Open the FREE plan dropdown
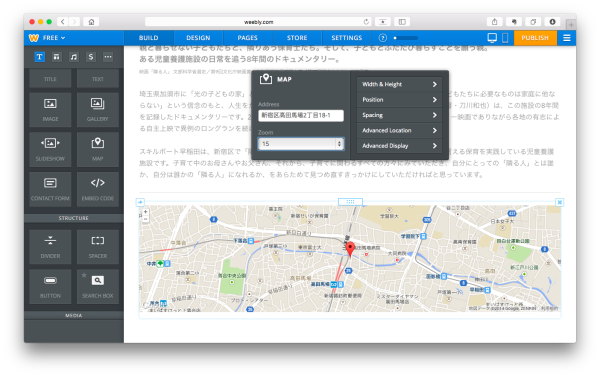600x377 pixels. (54, 38)
